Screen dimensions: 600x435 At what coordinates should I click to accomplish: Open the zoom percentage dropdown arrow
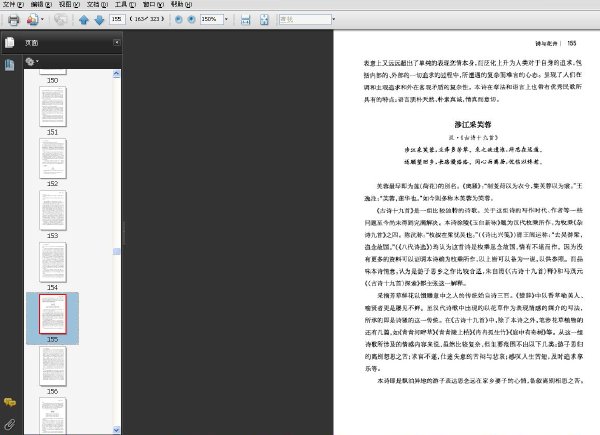tap(226, 19)
